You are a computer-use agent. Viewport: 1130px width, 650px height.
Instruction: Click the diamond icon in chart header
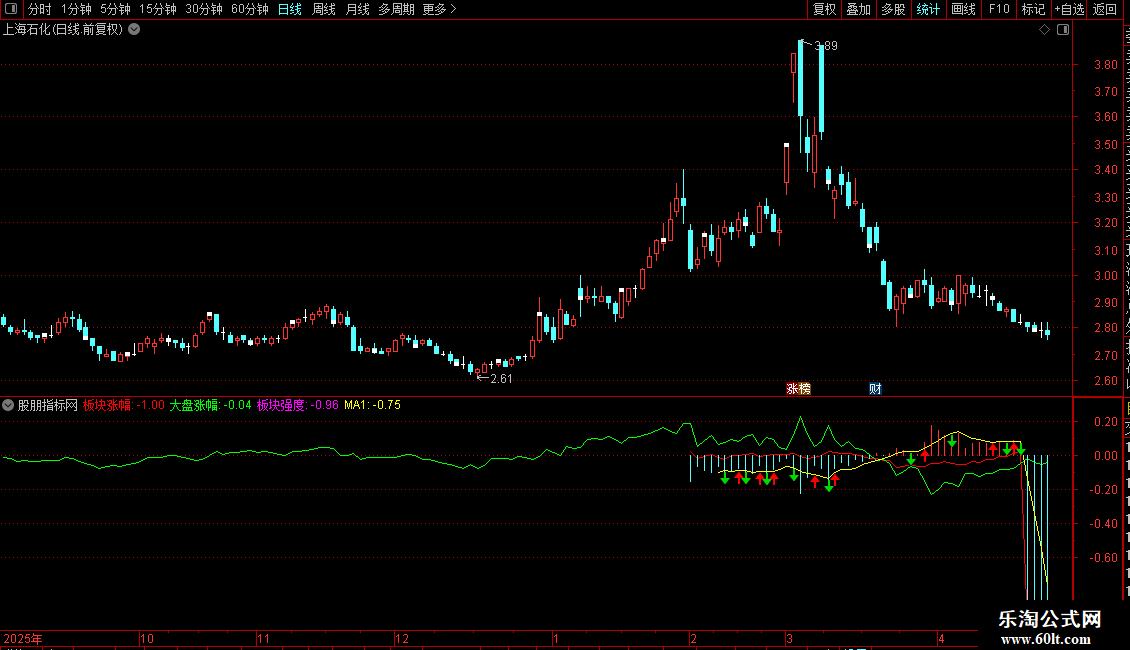(x=1044, y=30)
